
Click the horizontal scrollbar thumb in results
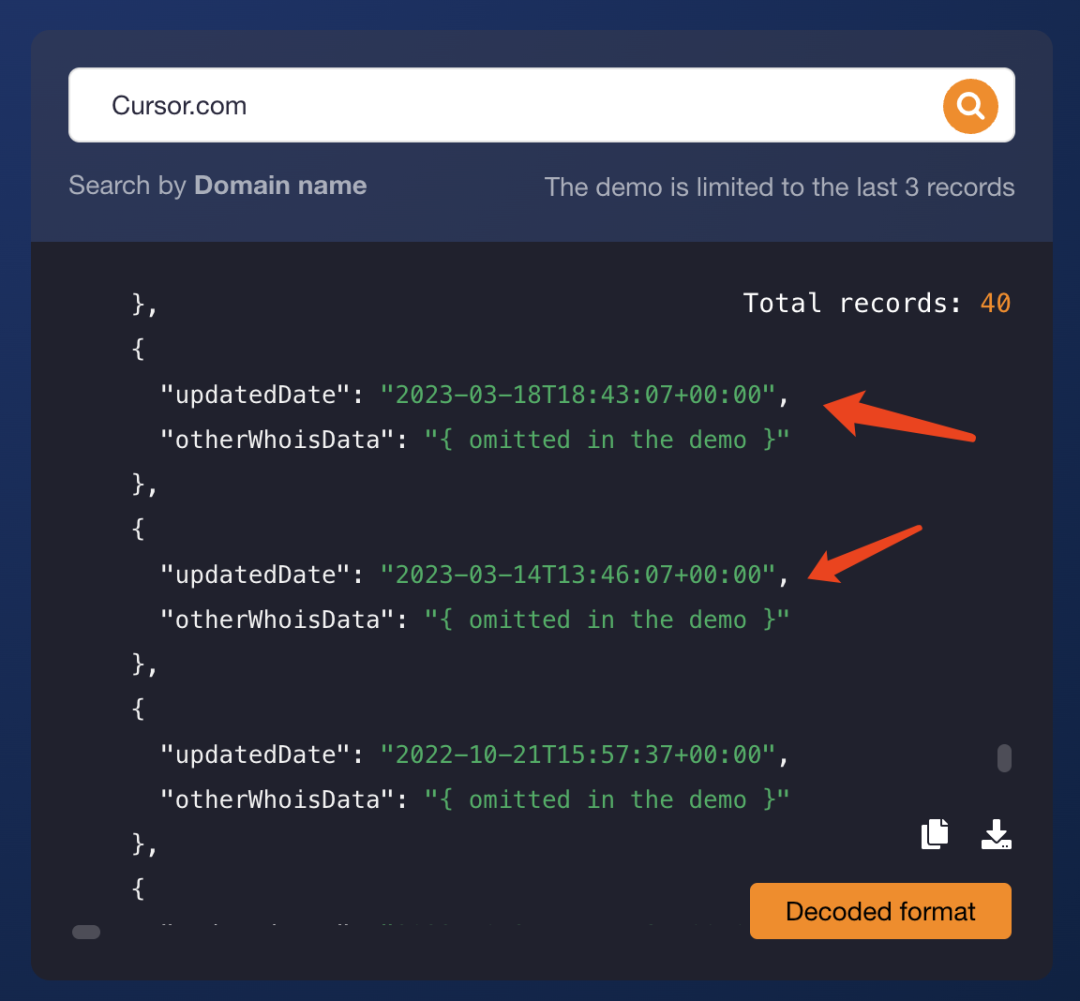click(x=86, y=932)
